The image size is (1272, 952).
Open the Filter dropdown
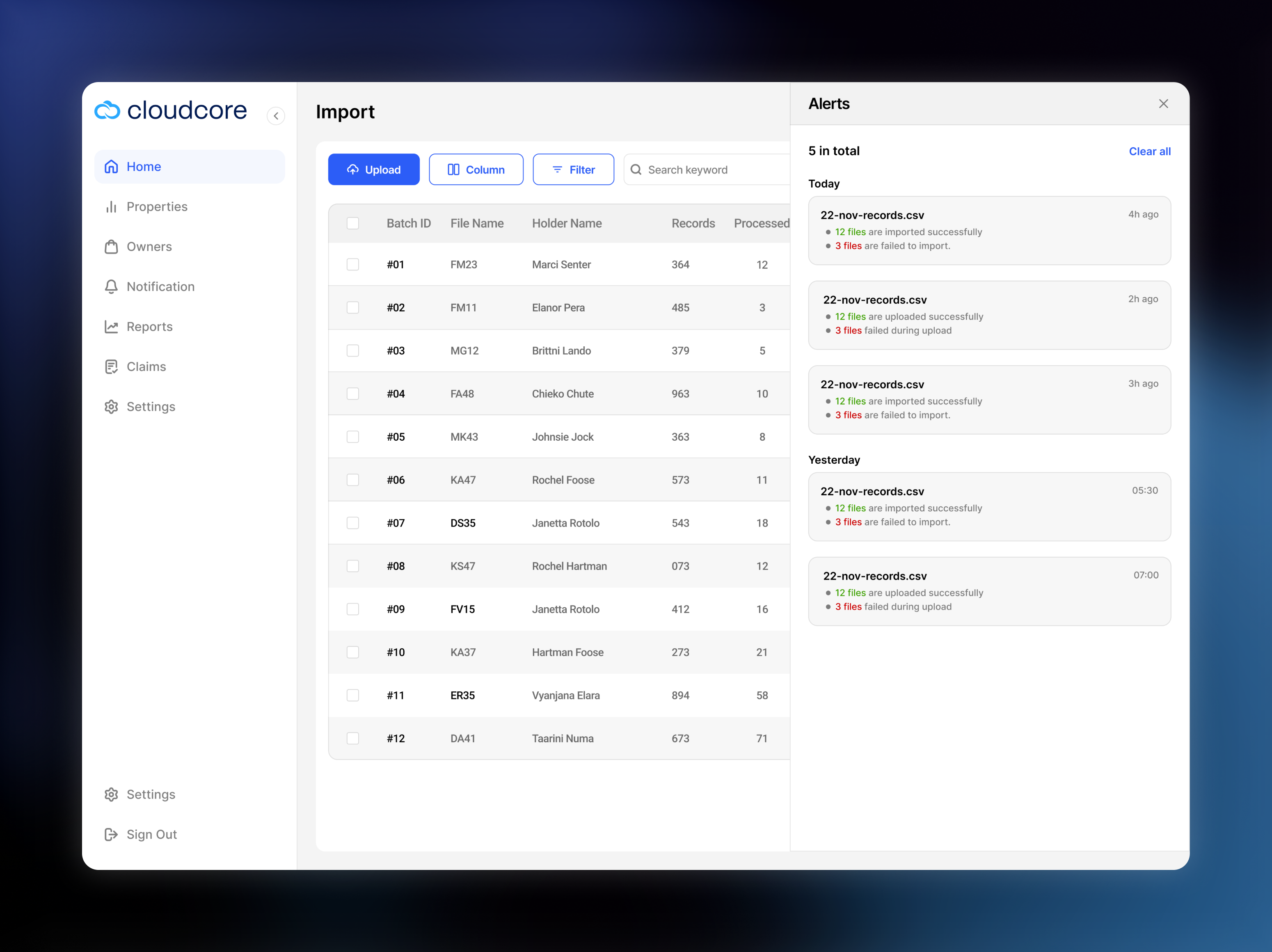[x=573, y=170]
